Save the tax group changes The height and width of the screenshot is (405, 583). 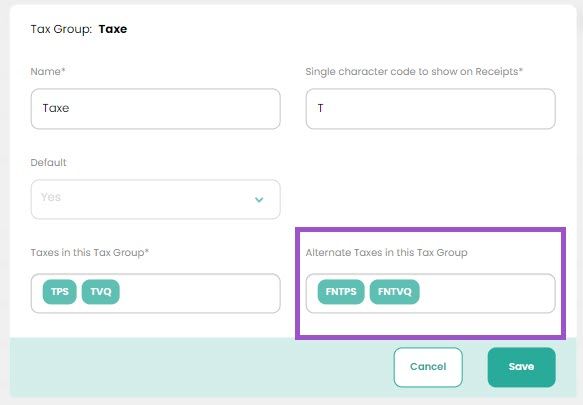point(522,367)
